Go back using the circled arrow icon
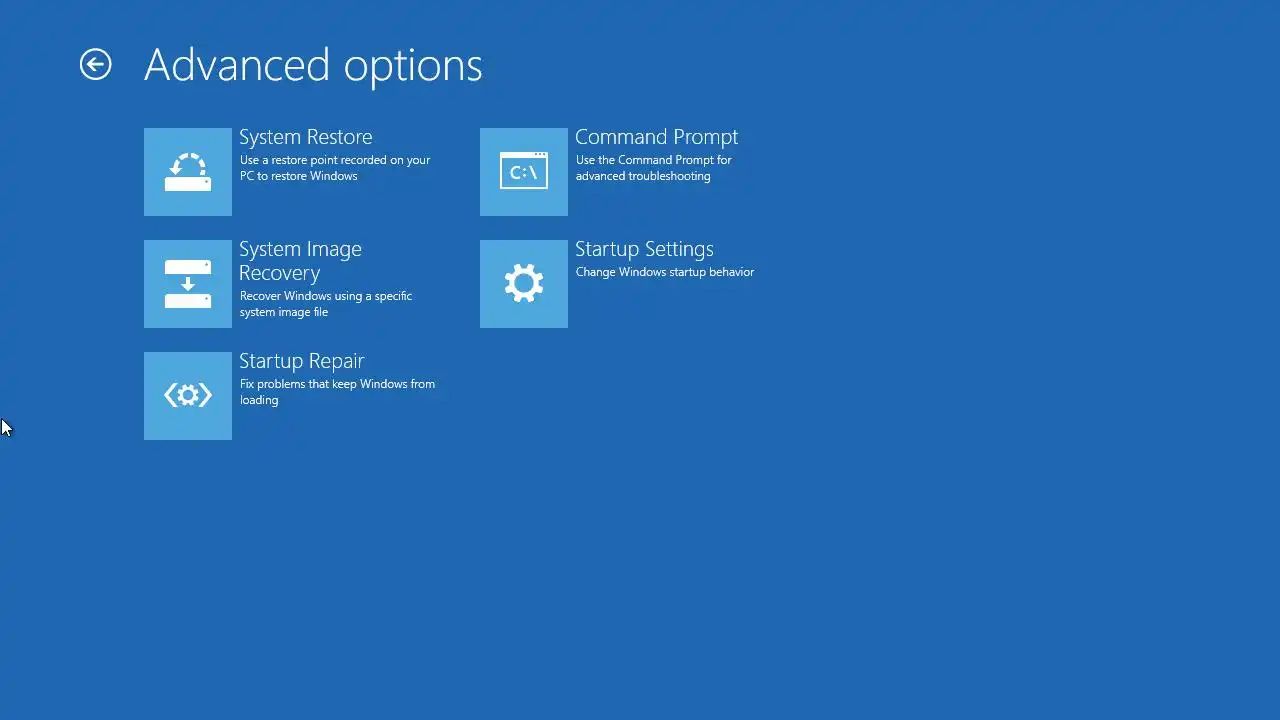1280x720 pixels. tap(96, 65)
